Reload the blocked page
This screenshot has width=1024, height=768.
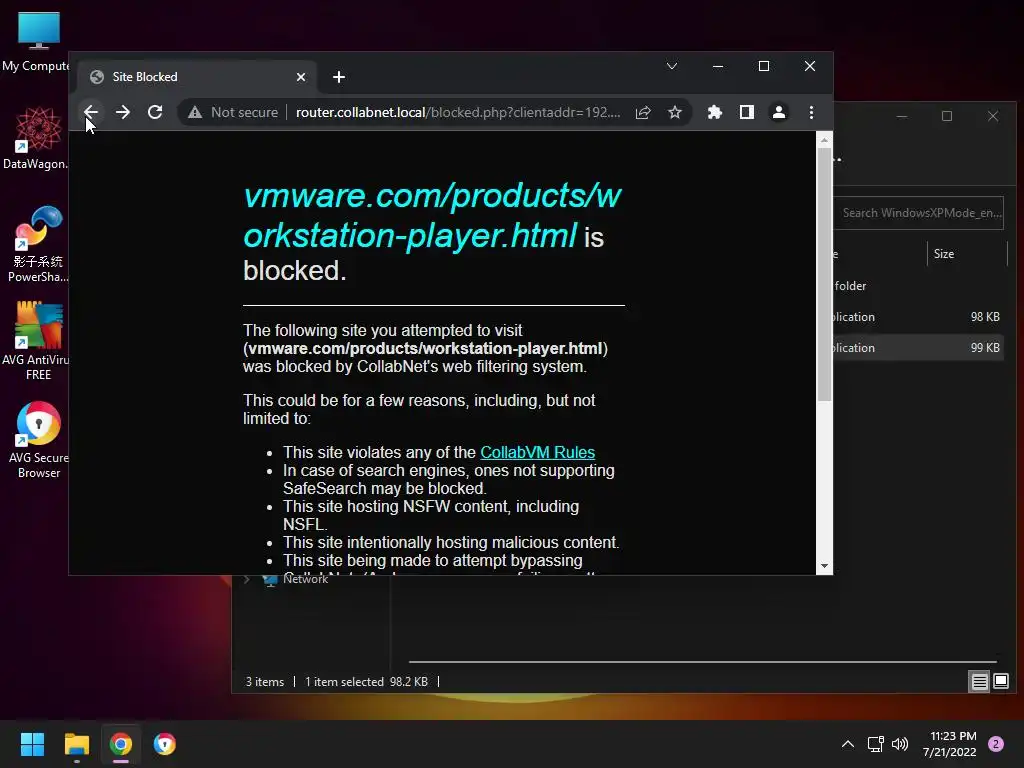pyautogui.click(x=155, y=112)
